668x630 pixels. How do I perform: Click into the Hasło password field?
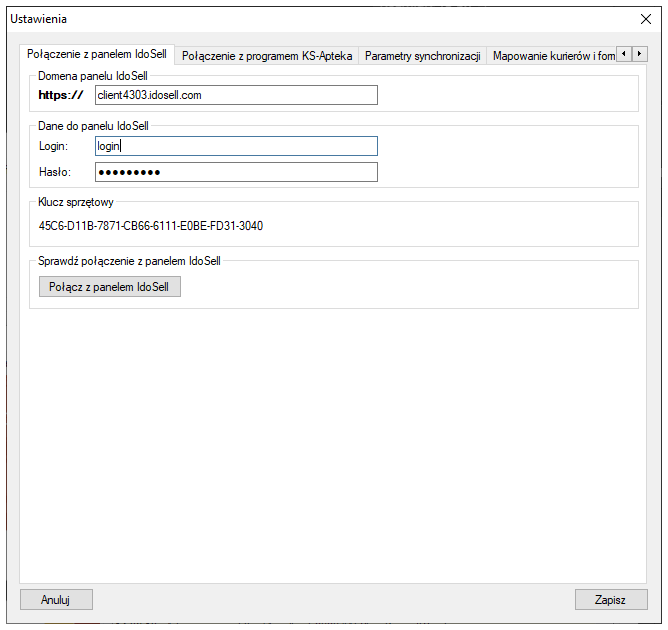(x=236, y=172)
